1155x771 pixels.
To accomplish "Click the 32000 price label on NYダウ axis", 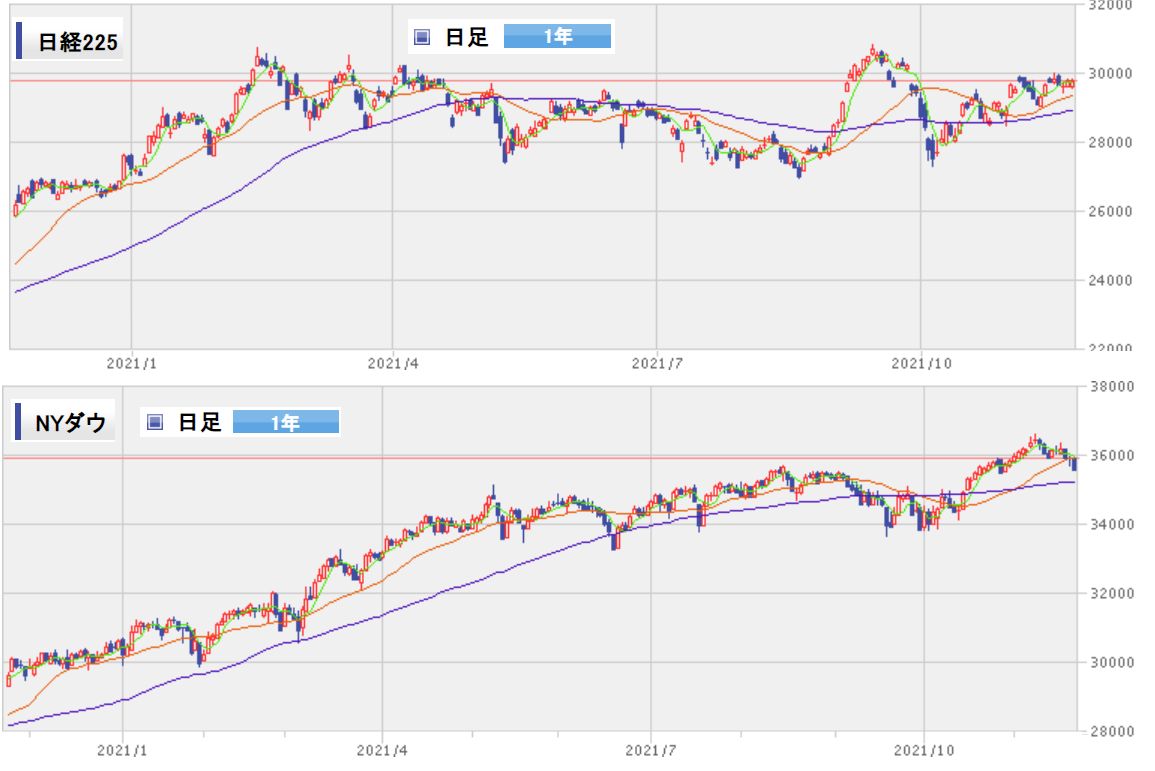I will [1112, 594].
